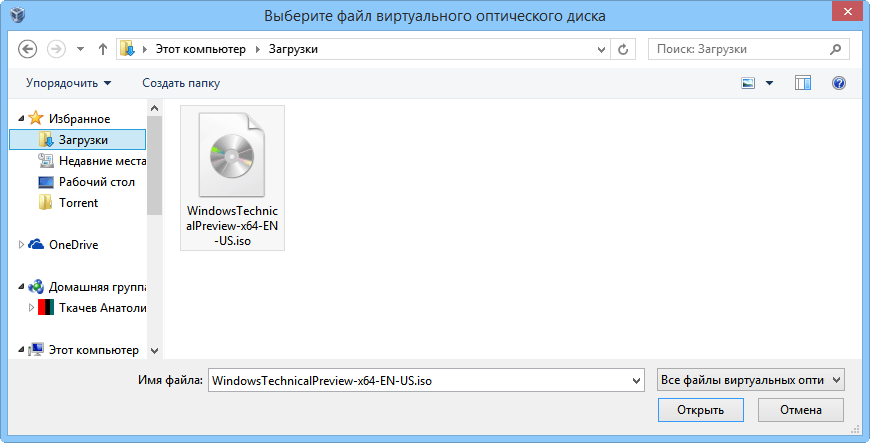The height and width of the screenshot is (443, 870).
Task: Click the search magnifier icon
Action: click(836, 49)
